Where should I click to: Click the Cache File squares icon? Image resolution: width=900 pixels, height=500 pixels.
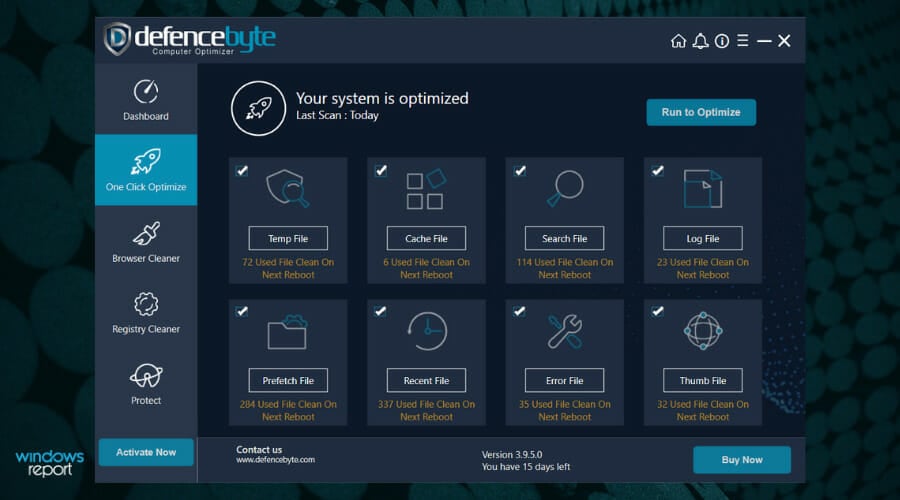click(x=426, y=188)
